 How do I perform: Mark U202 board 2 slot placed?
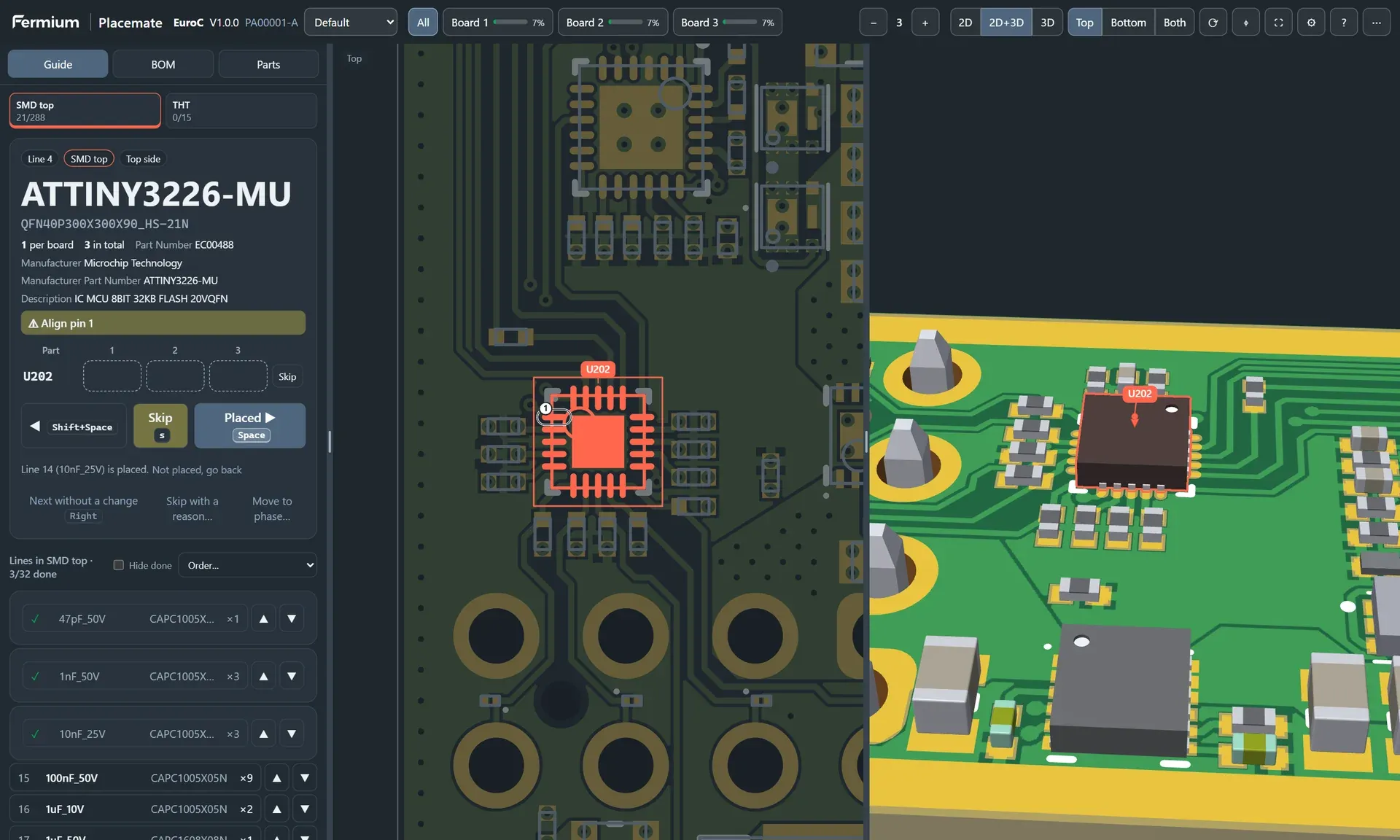point(175,376)
